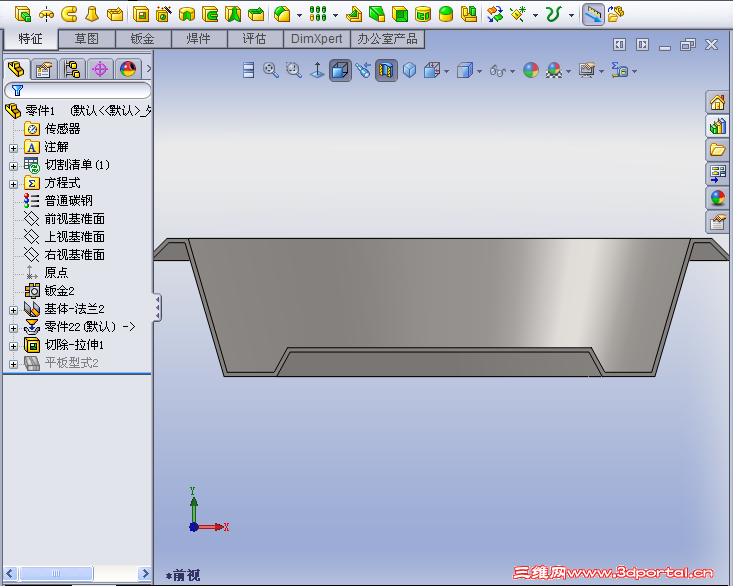Viewport: 733px width, 586px height.
Task: Switch to the 焊件 tab
Action: point(199,39)
